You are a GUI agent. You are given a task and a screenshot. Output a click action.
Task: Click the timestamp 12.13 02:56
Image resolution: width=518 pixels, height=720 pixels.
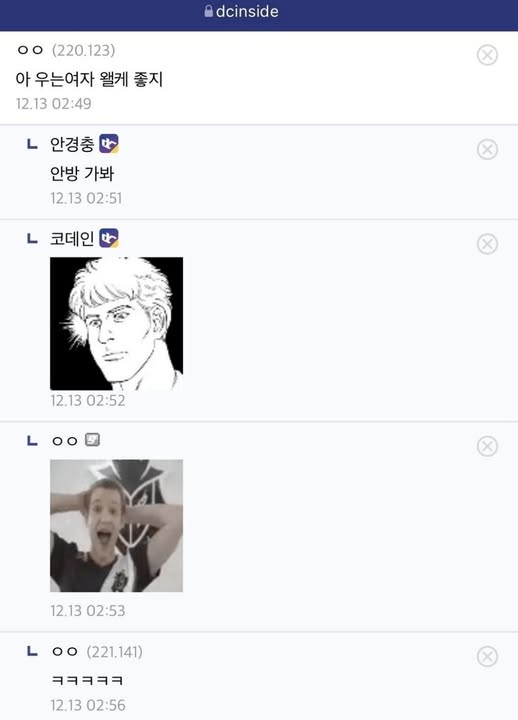coord(88,705)
